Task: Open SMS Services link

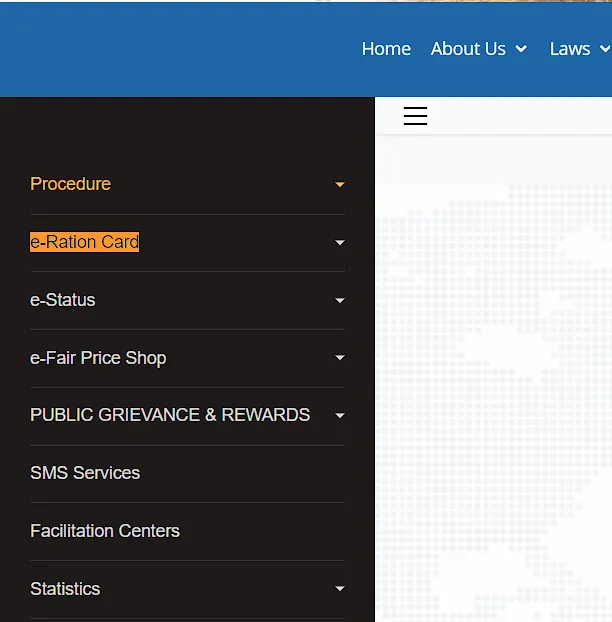Action: pos(85,473)
